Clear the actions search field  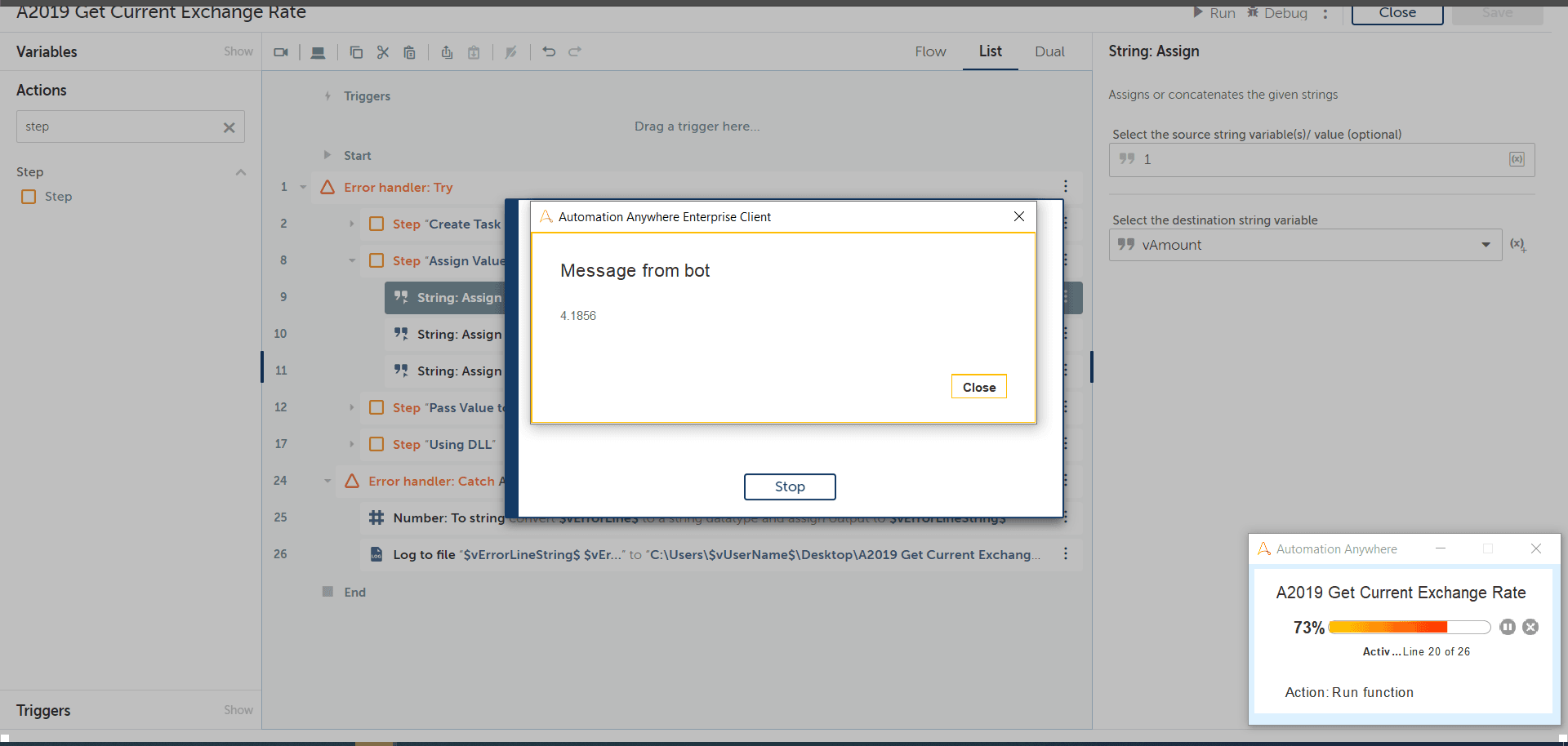tap(229, 127)
